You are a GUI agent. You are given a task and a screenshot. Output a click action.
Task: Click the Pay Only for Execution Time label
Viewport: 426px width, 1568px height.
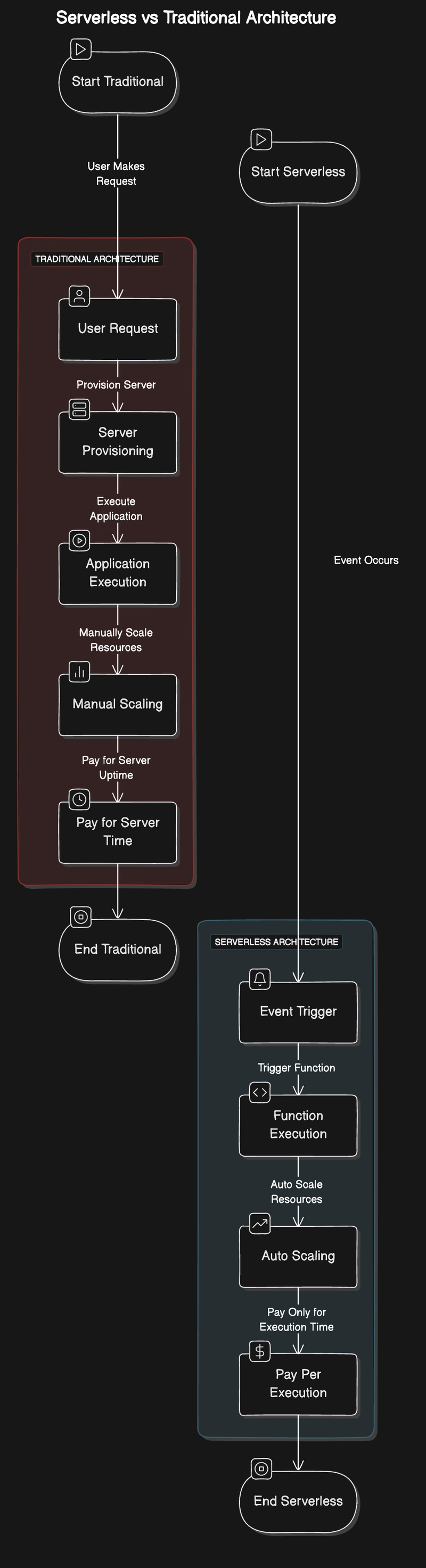(x=297, y=1319)
